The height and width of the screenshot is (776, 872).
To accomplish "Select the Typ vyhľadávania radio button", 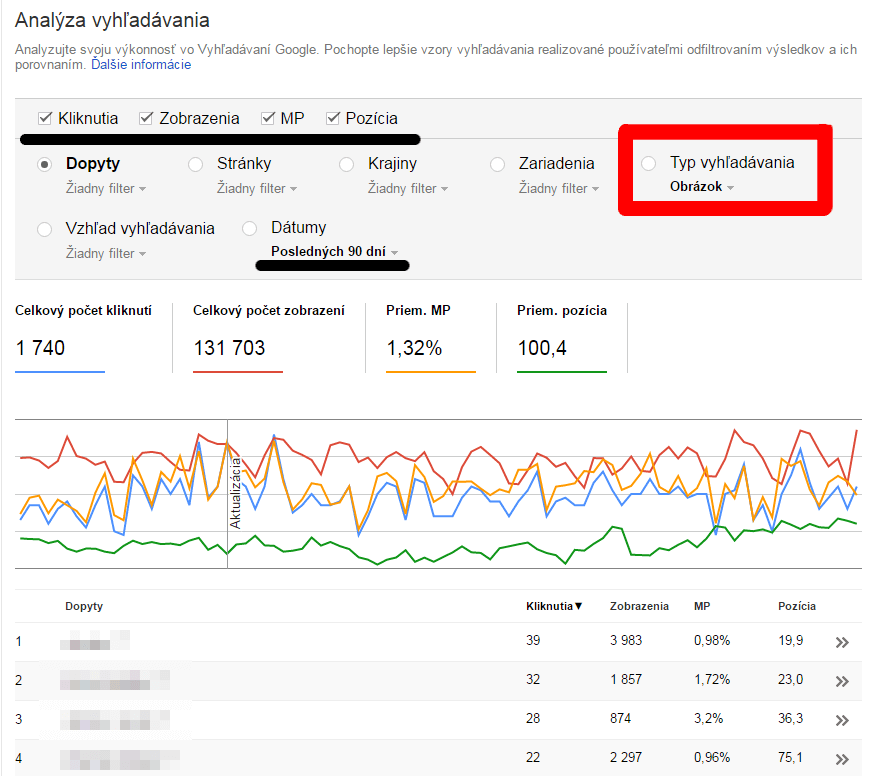I will pos(648,164).
